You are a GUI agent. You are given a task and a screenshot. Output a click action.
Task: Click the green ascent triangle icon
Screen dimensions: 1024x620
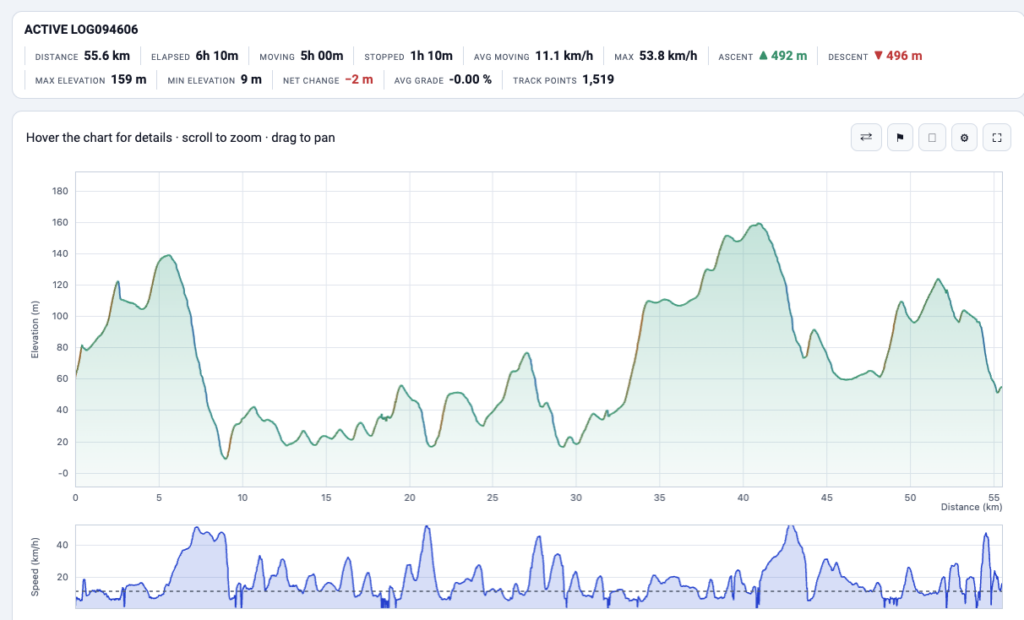click(x=763, y=56)
